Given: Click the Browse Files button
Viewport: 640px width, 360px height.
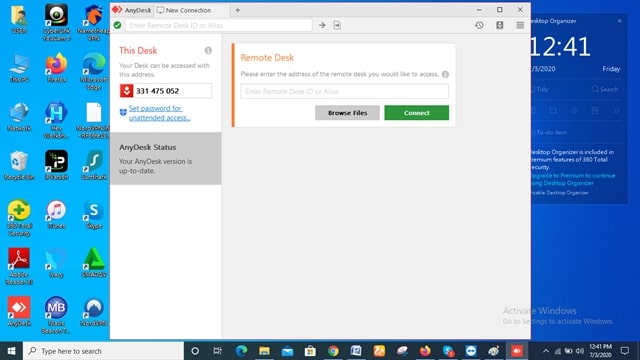Looking at the screenshot, I should click(347, 113).
